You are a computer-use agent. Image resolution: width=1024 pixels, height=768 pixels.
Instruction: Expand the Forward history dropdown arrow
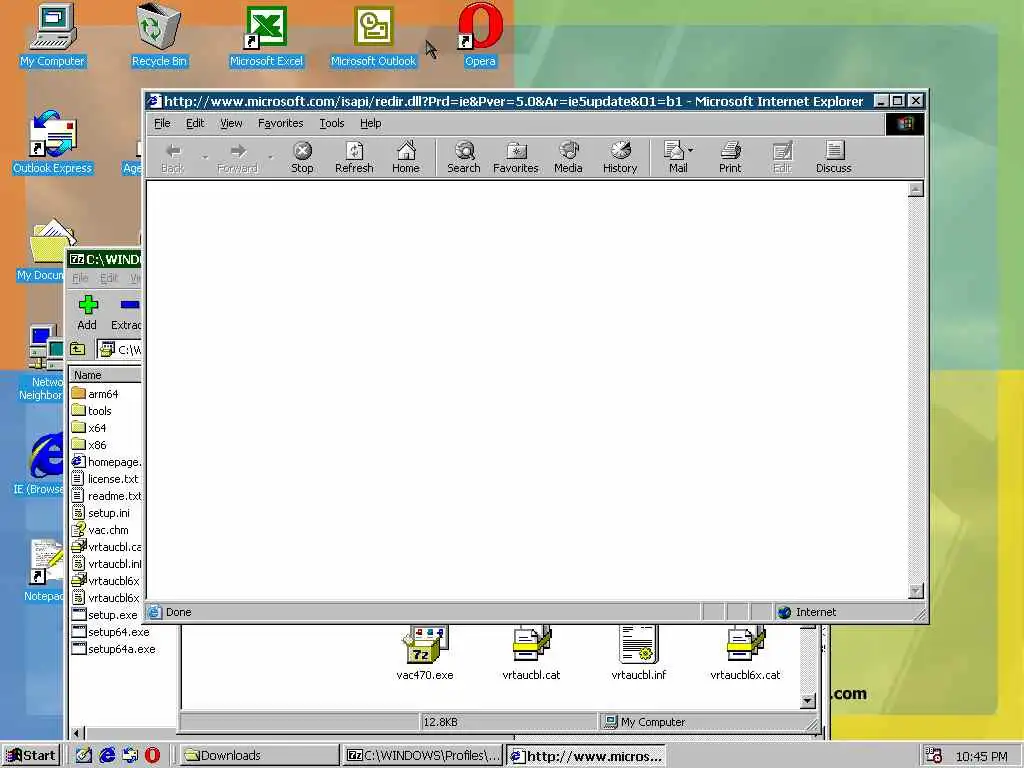270,157
